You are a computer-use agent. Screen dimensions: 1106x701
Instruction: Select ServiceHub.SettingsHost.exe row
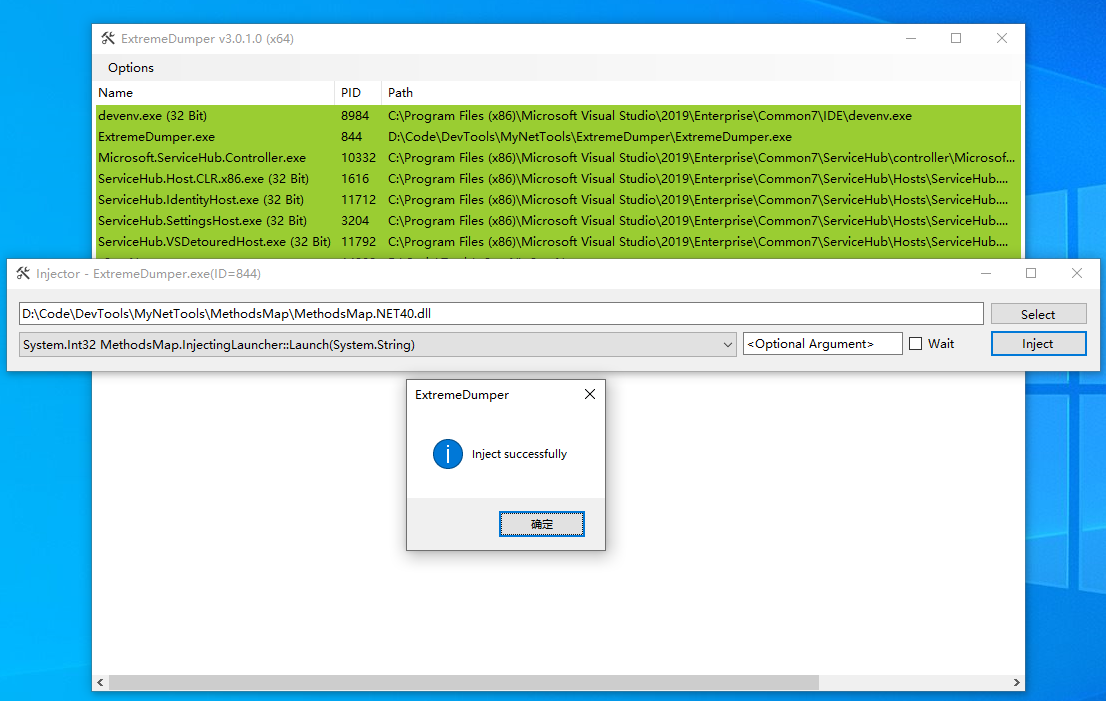click(x=557, y=221)
